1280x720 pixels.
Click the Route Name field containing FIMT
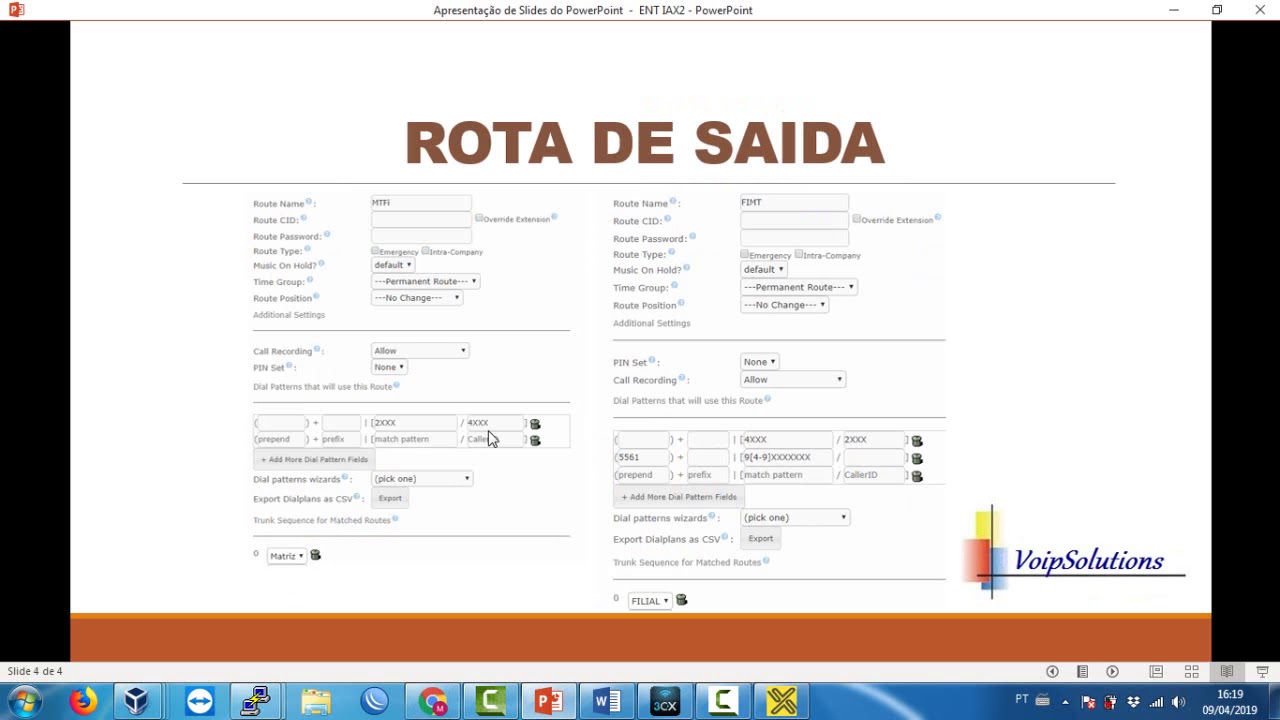794,202
